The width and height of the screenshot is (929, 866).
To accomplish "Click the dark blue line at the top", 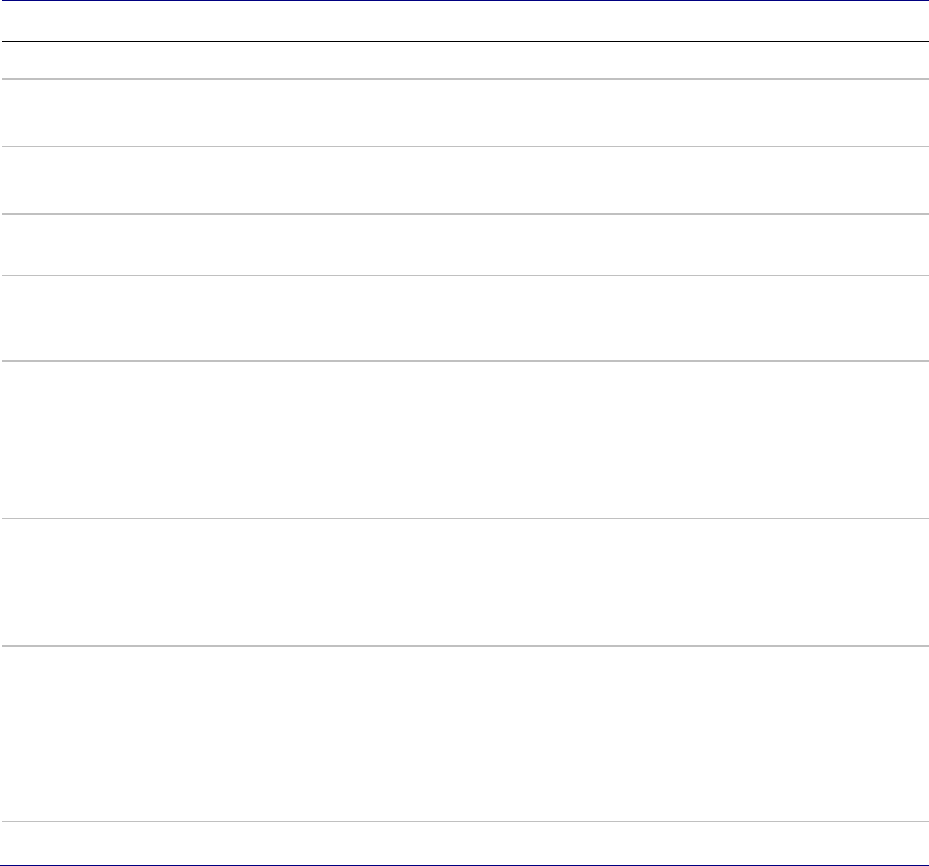I will coord(464,1).
